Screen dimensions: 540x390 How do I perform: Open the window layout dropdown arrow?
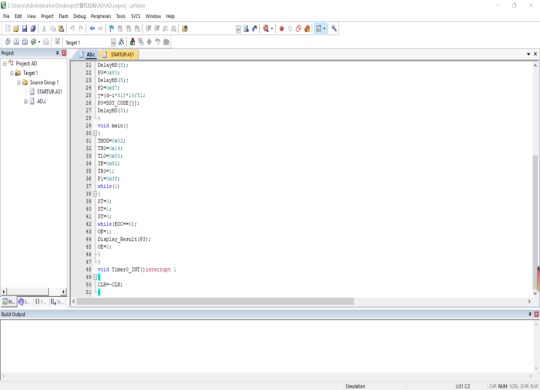coord(324,29)
